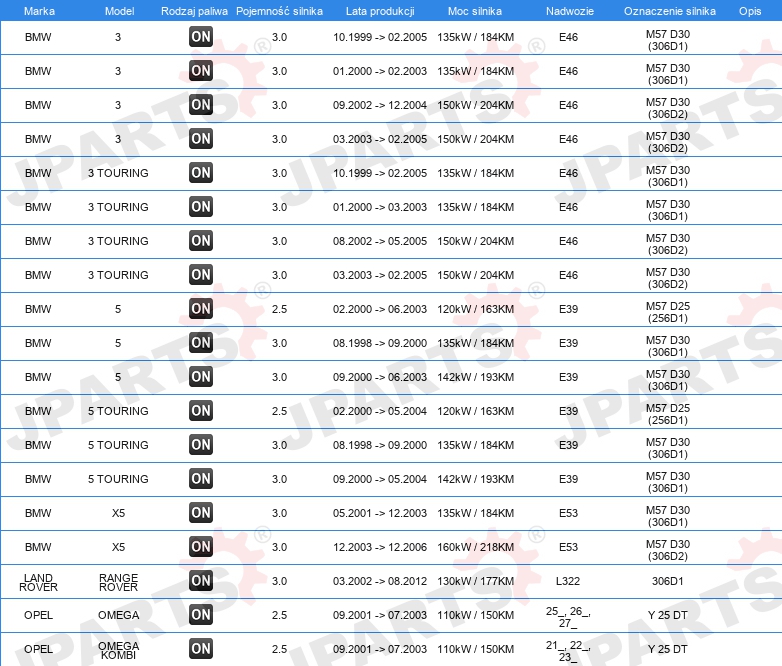
Task: Click the Rodzaj paliwa column header
Action: 194,11
